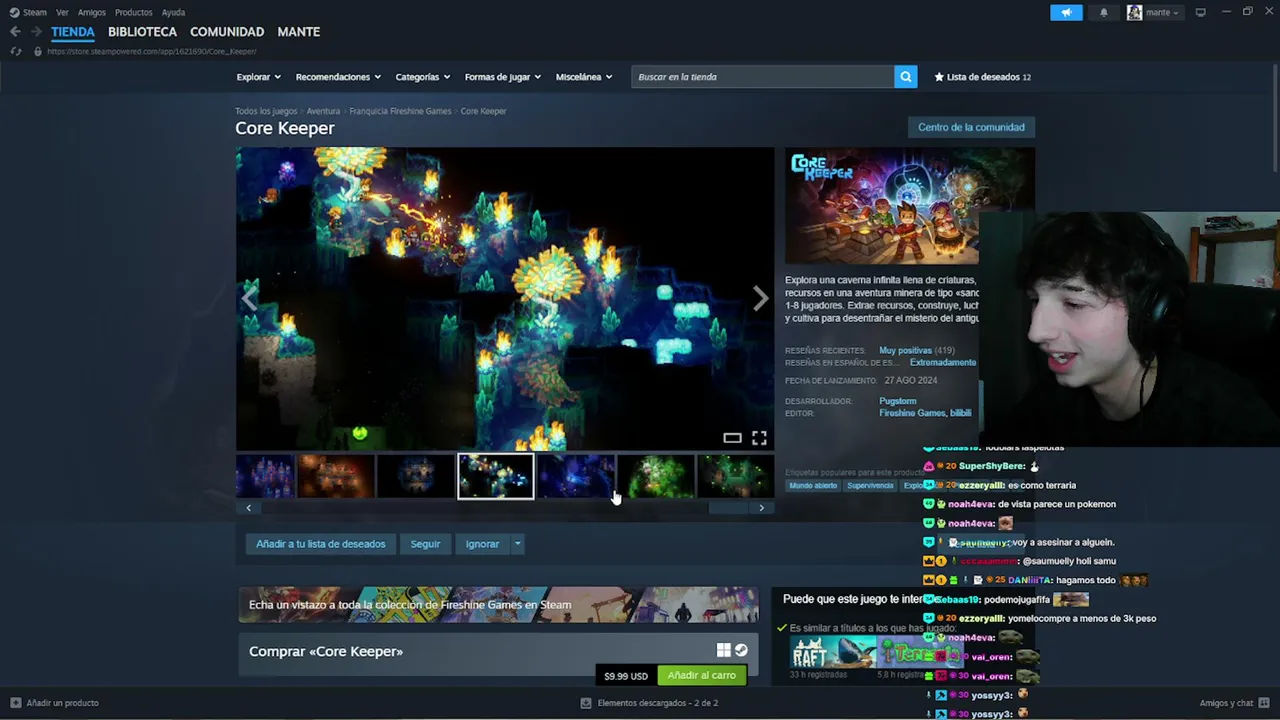Click the Todos los juegos breadcrumb
The height and width of the screenshot is (720, 1280).
pyautogui.click(x=266, y=111)
